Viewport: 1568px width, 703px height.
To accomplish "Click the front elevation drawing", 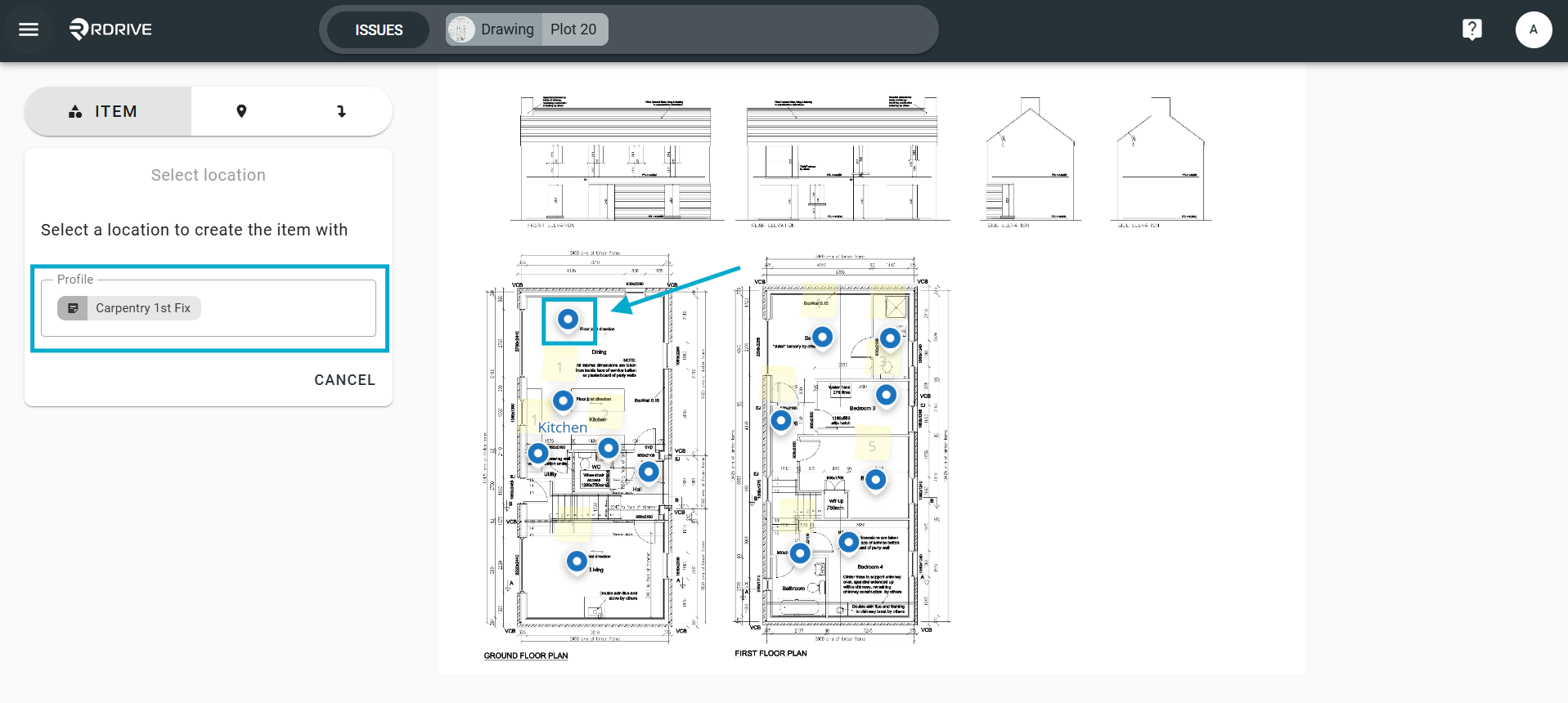I will (617, 160).
